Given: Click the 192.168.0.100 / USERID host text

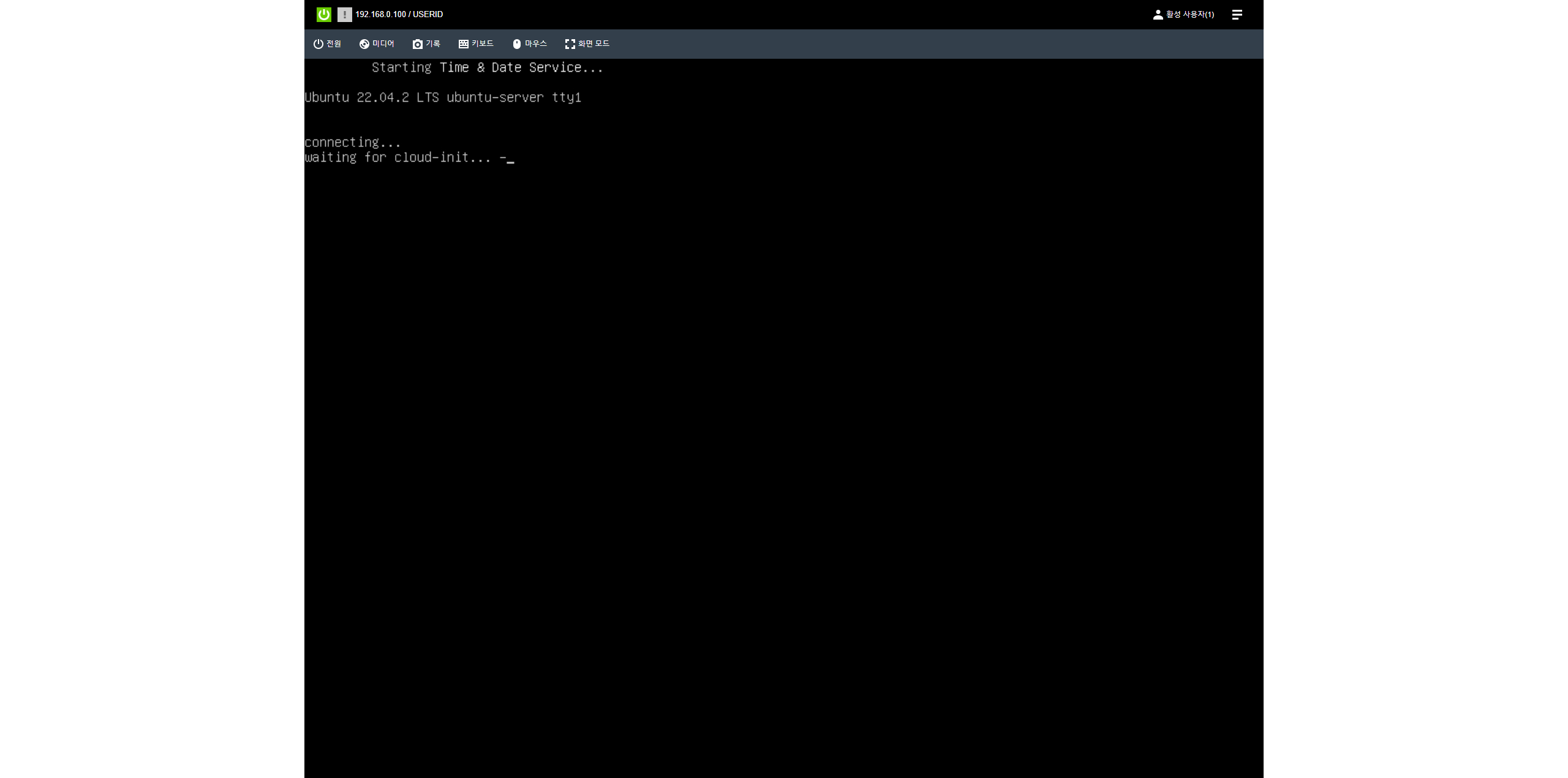Looking at the screenshot, I should pos(399,15).
